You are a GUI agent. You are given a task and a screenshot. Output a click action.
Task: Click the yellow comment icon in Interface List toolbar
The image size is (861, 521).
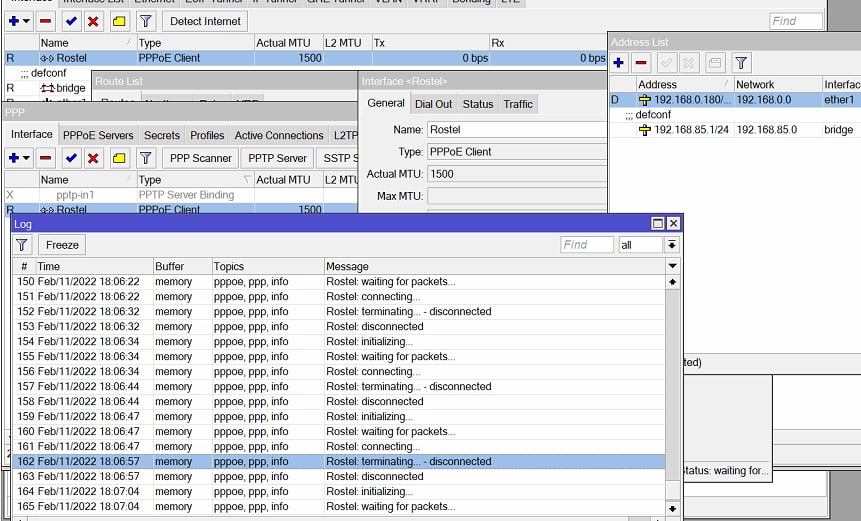pos(119,21)
